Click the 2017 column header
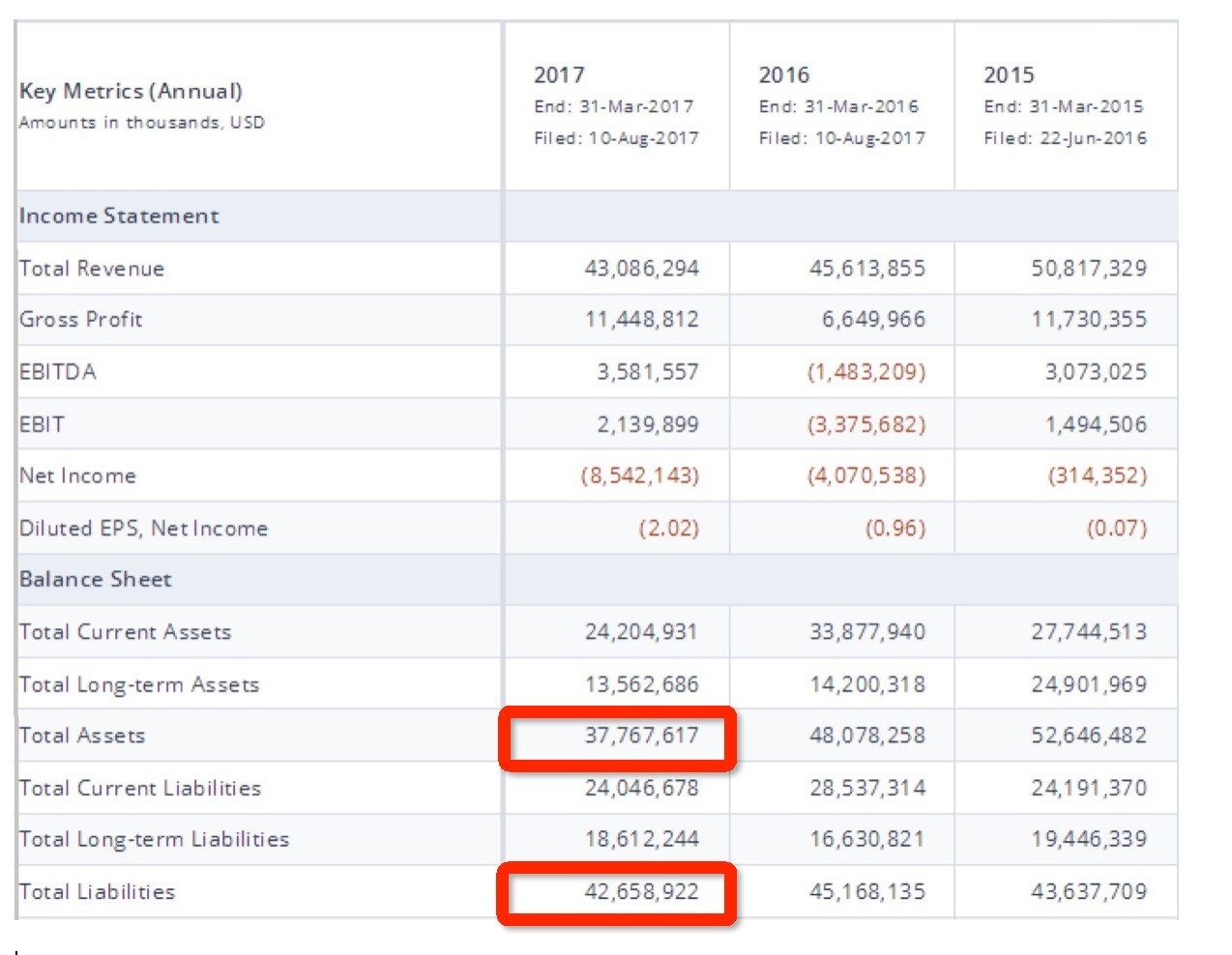1232x955 pixels. 559,74
